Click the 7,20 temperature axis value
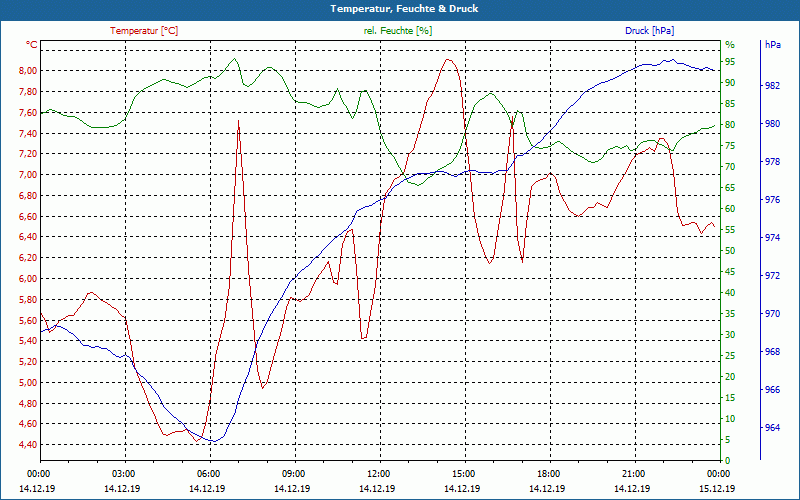This screenshot has height=500, width=800. coord(29,154)
